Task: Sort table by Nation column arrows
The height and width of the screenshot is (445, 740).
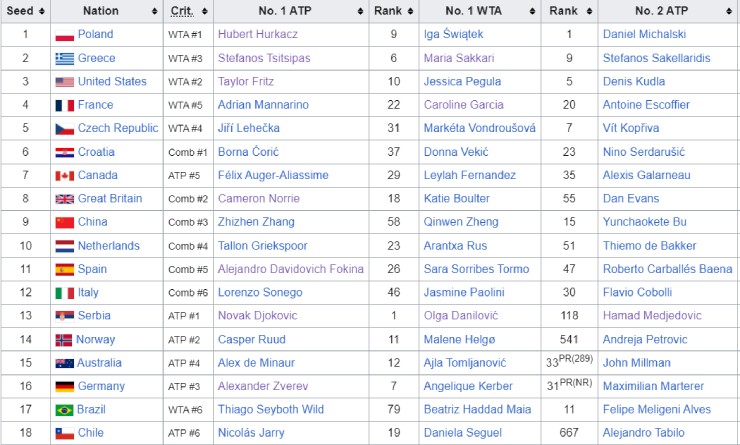Action: tap(154, 11)
